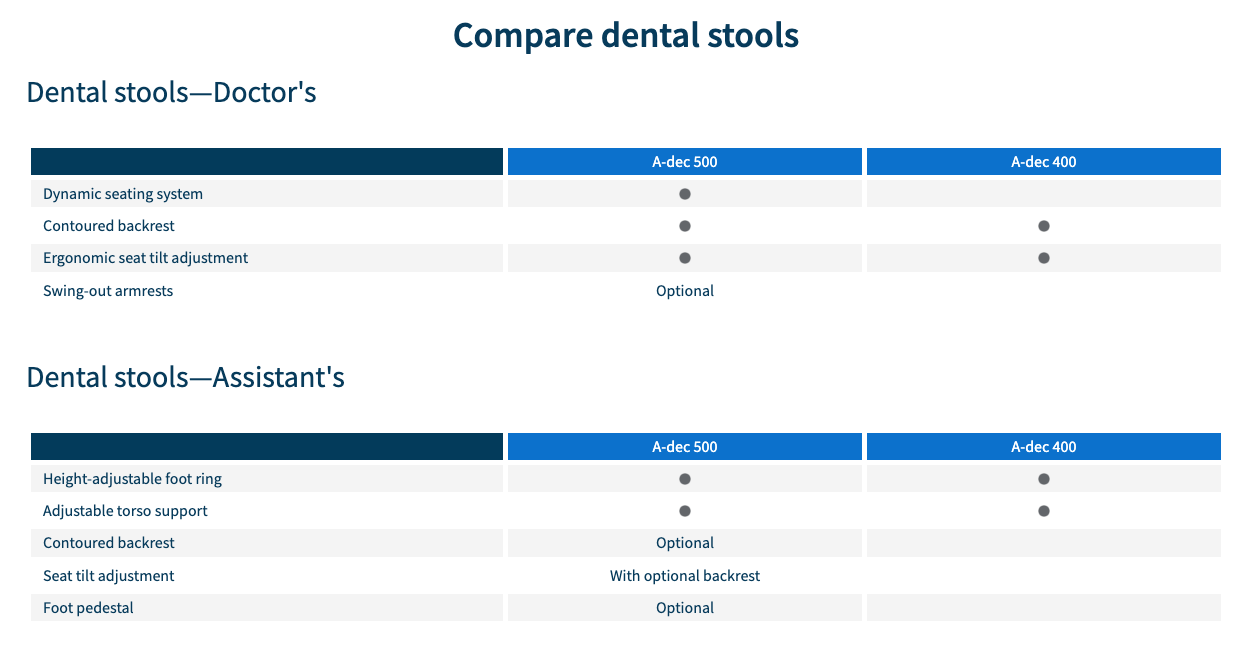Click the "With optional backrest" cell text

[x=685, y=576]
